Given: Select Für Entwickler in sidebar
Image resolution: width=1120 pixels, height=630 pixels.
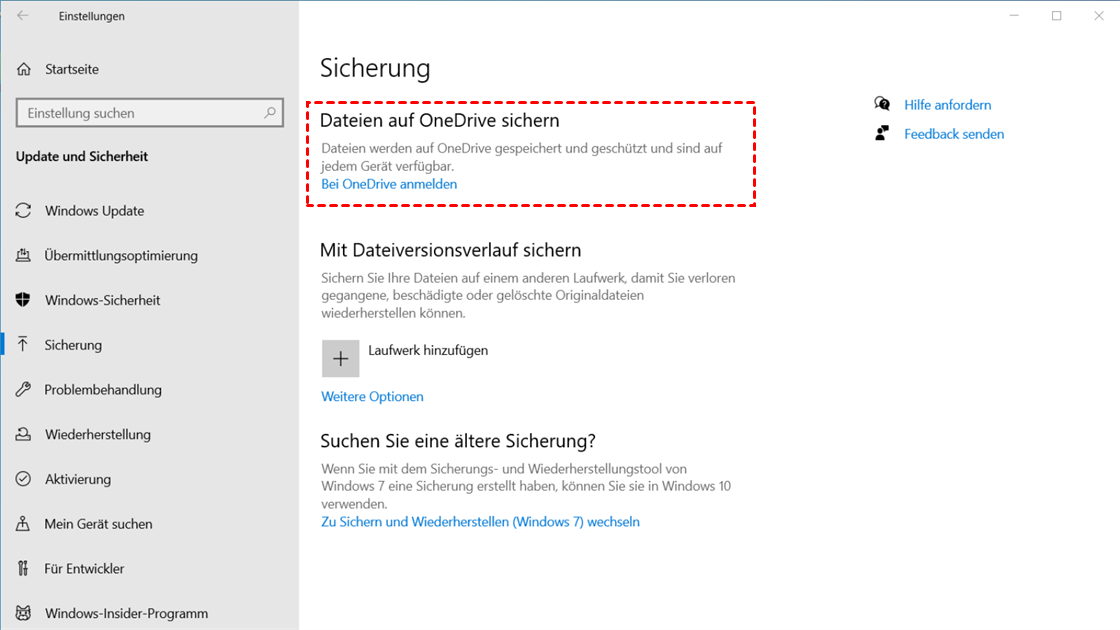Looking at the screenshot, I should [x=84, y=569].
